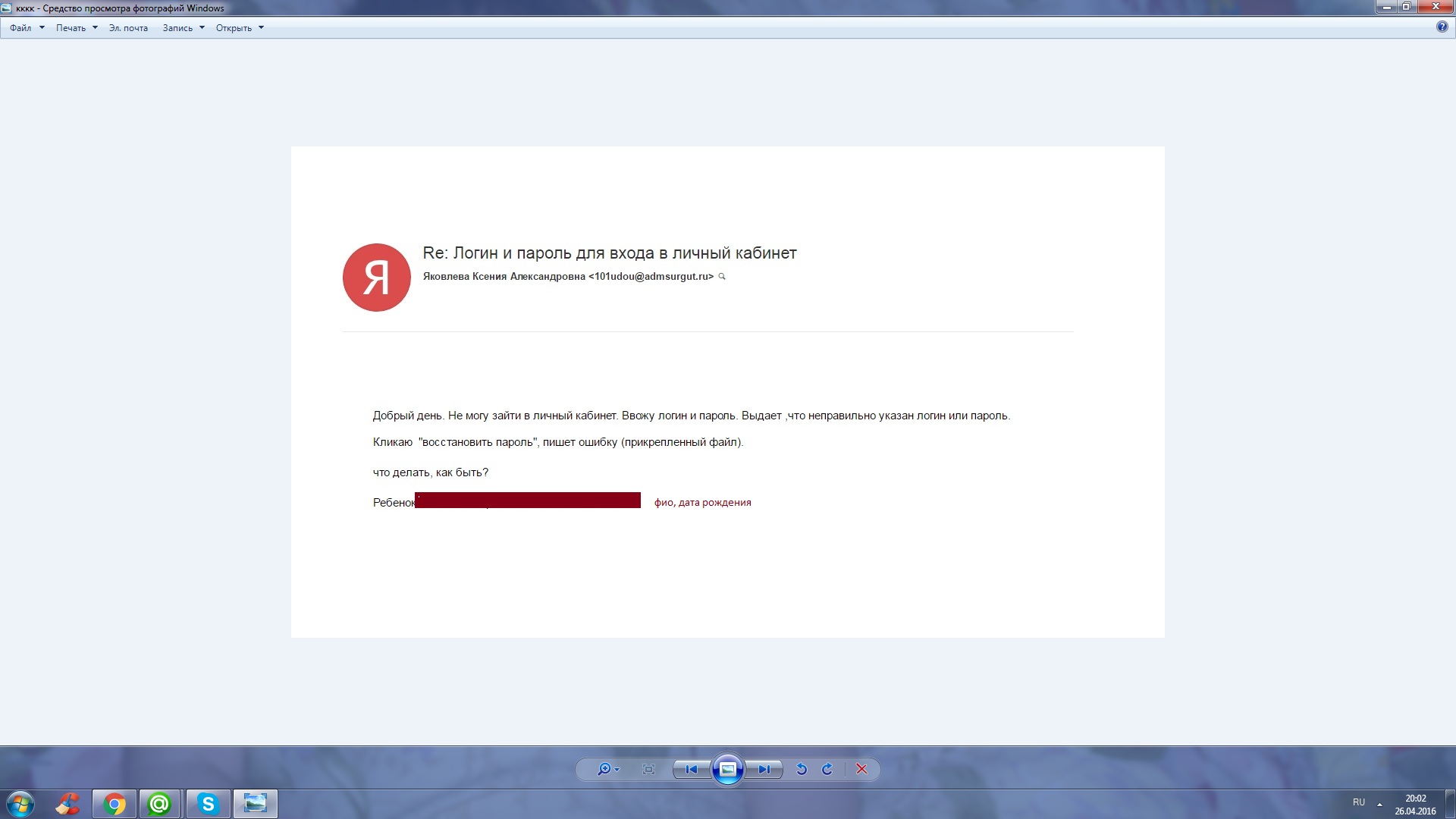Click the displayed email image
This screenshot has height=819, width=1456.
[x=727, y=391]
